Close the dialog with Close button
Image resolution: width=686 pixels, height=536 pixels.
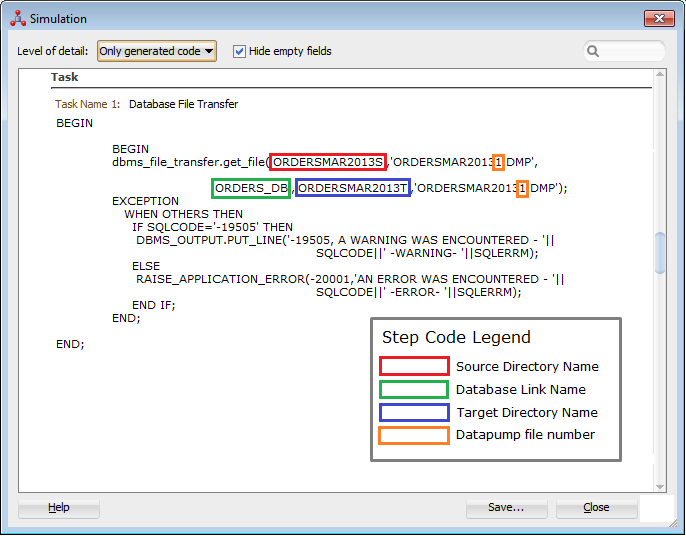point(596,508)
